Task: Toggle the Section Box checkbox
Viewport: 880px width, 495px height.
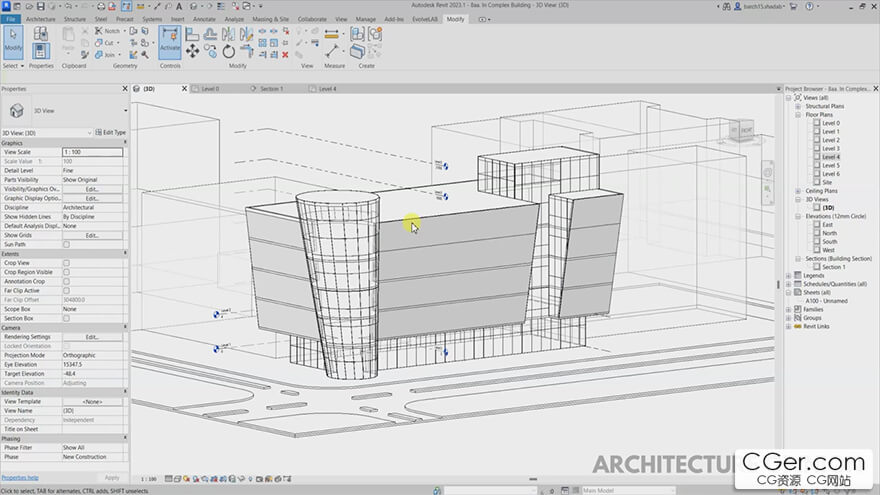Action: click(66, 319)
